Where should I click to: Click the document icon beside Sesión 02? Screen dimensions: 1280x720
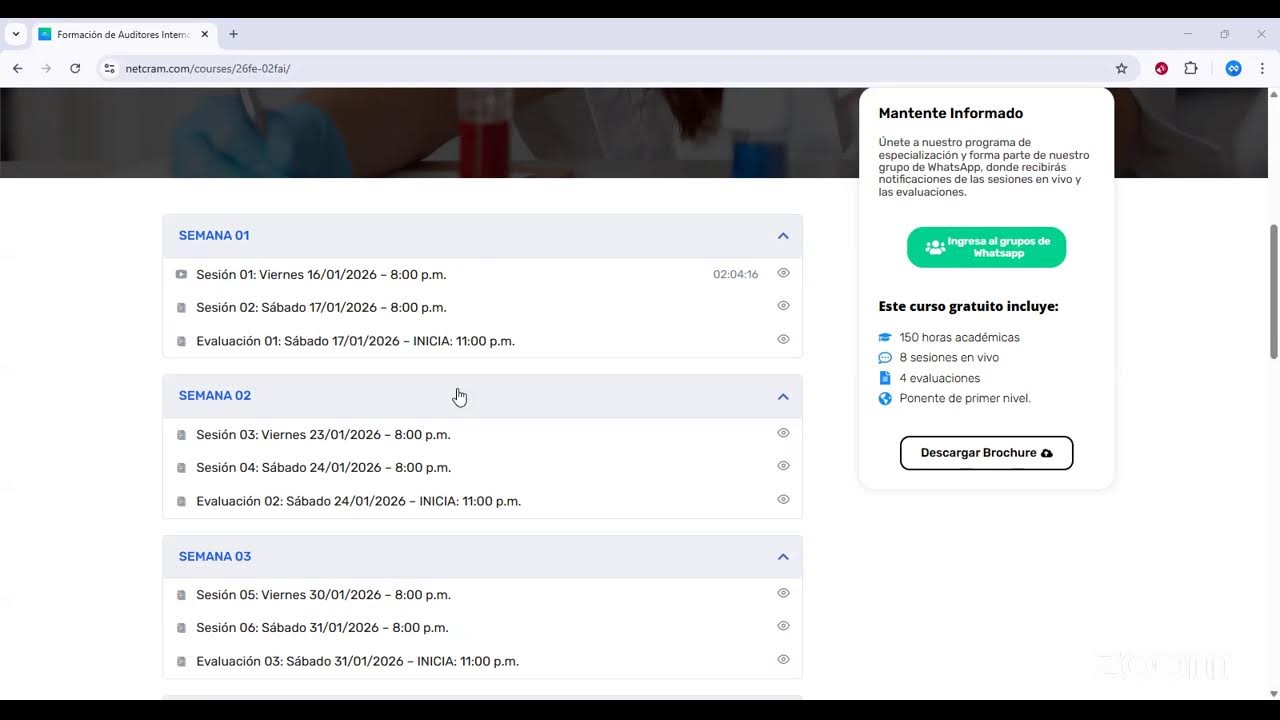coord(181,308)
